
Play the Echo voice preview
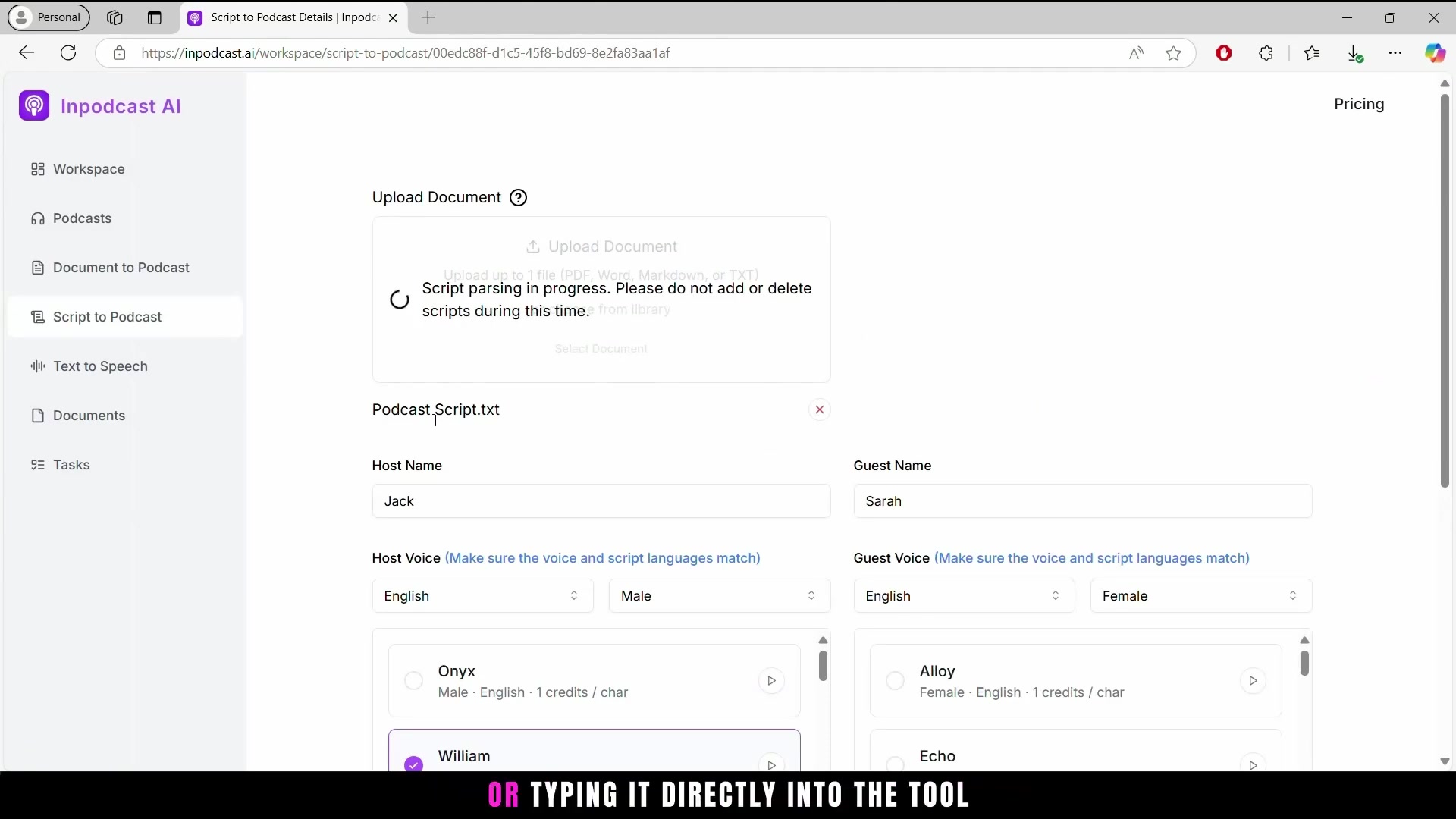pos(1253,764)
